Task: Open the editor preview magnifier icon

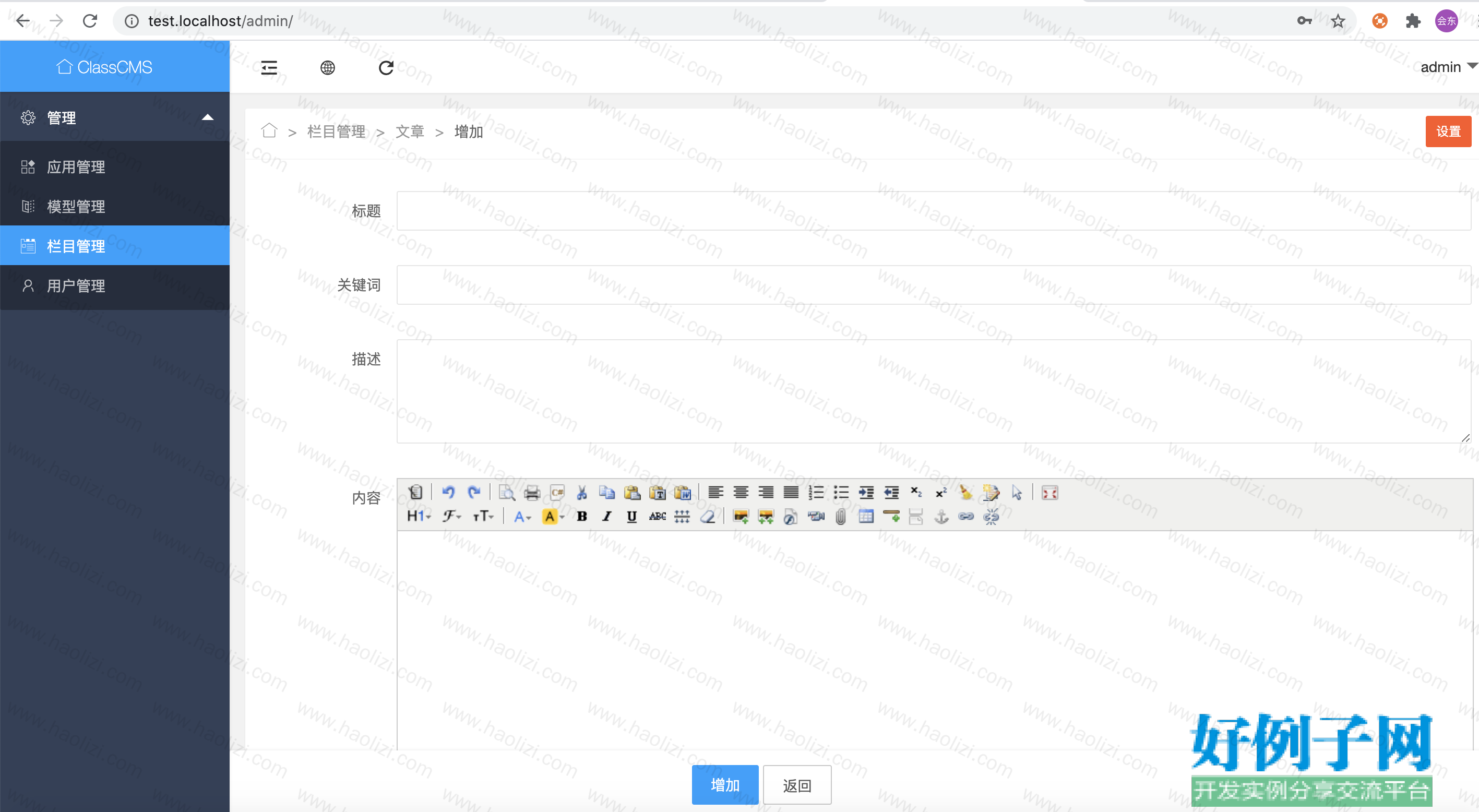Action: pyautogui.click(x=506, y=492)
